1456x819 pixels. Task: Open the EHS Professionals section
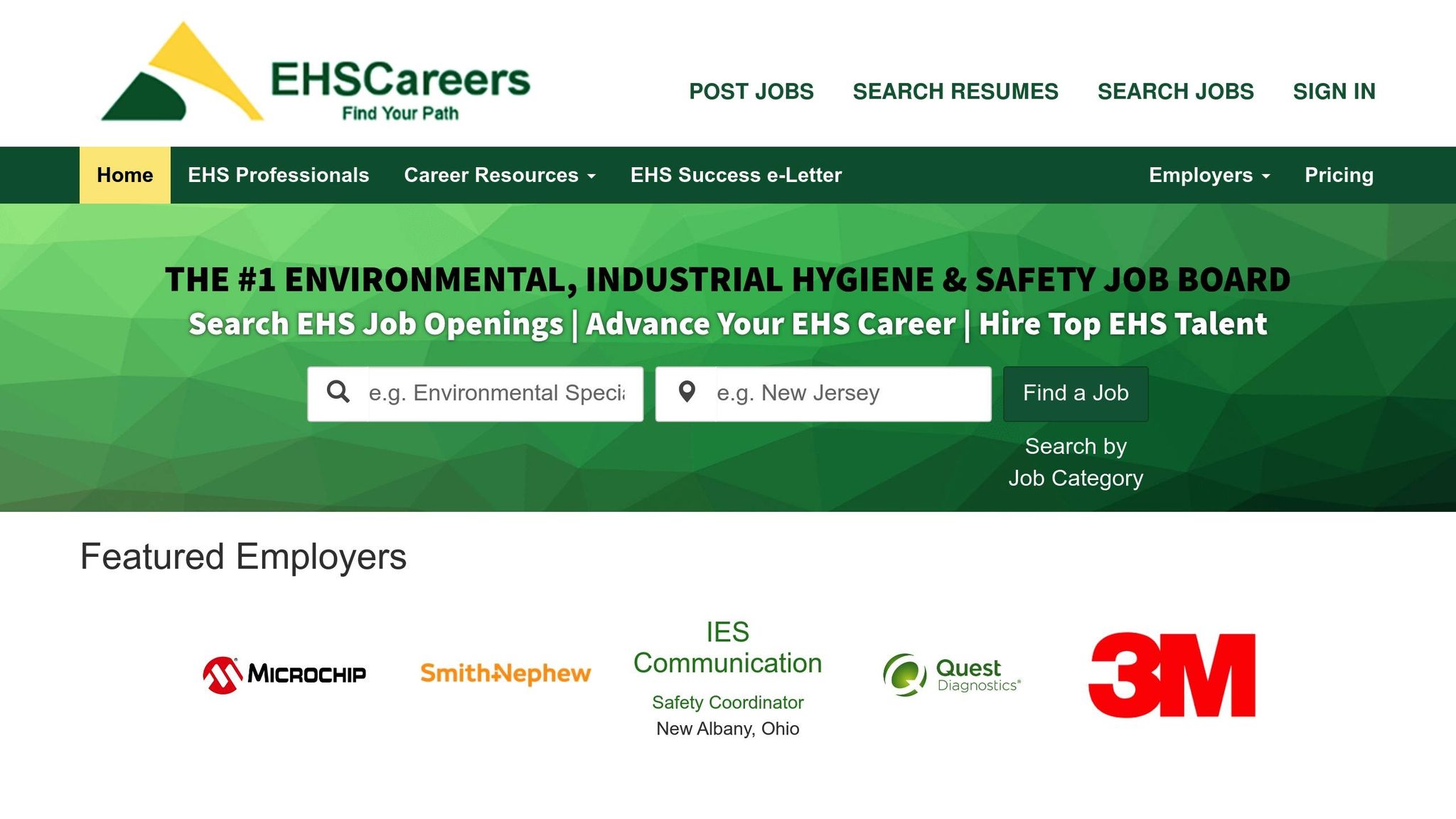click(278, 175)
